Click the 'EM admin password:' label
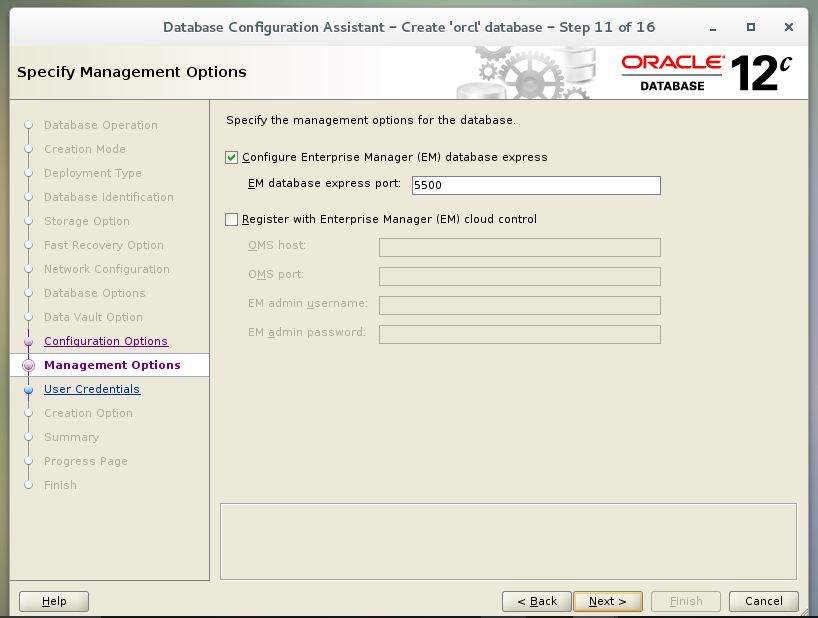818x618 pixels. tap(307, 332)
